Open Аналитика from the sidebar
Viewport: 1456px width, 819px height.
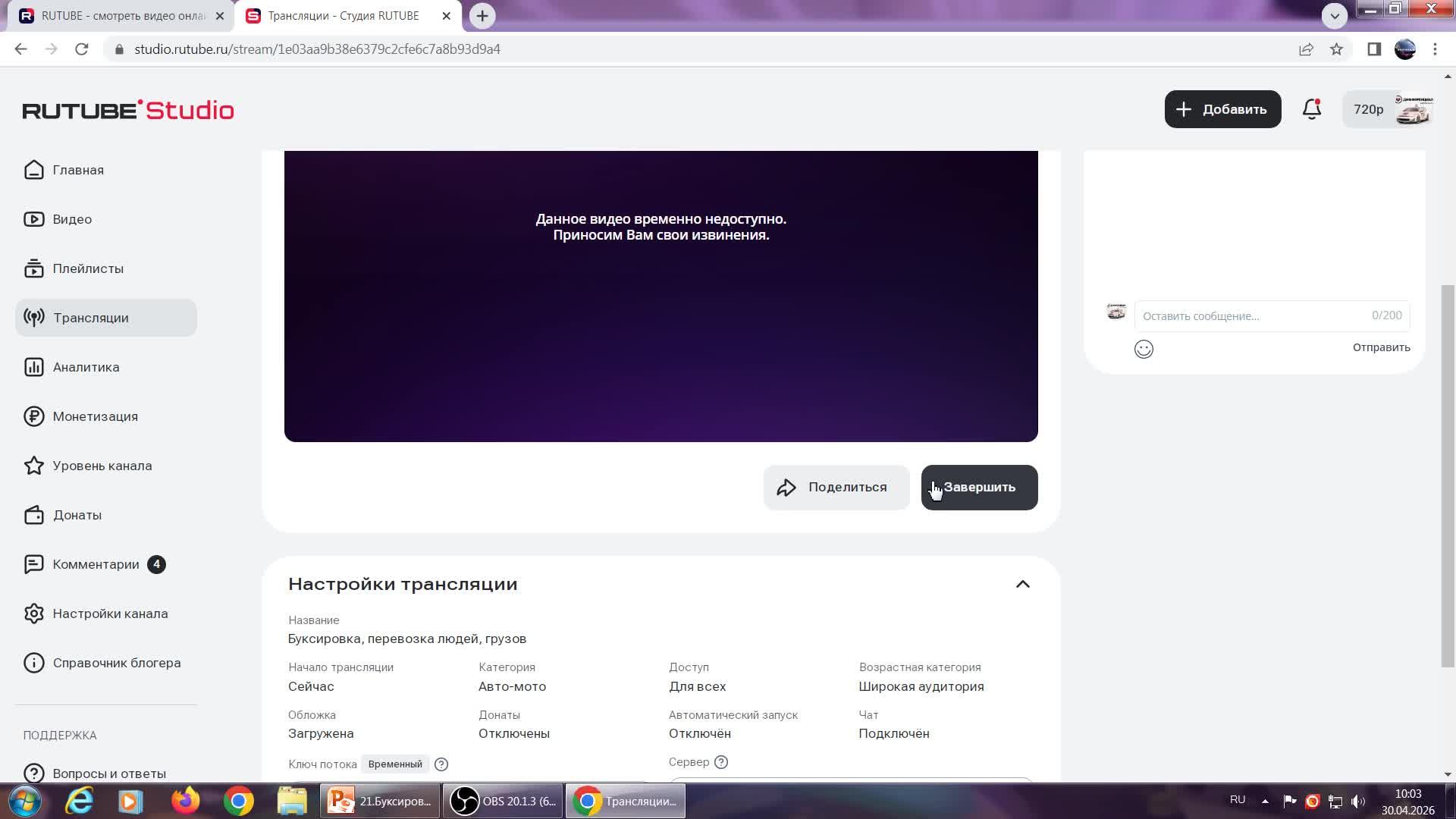pos(86,367)
